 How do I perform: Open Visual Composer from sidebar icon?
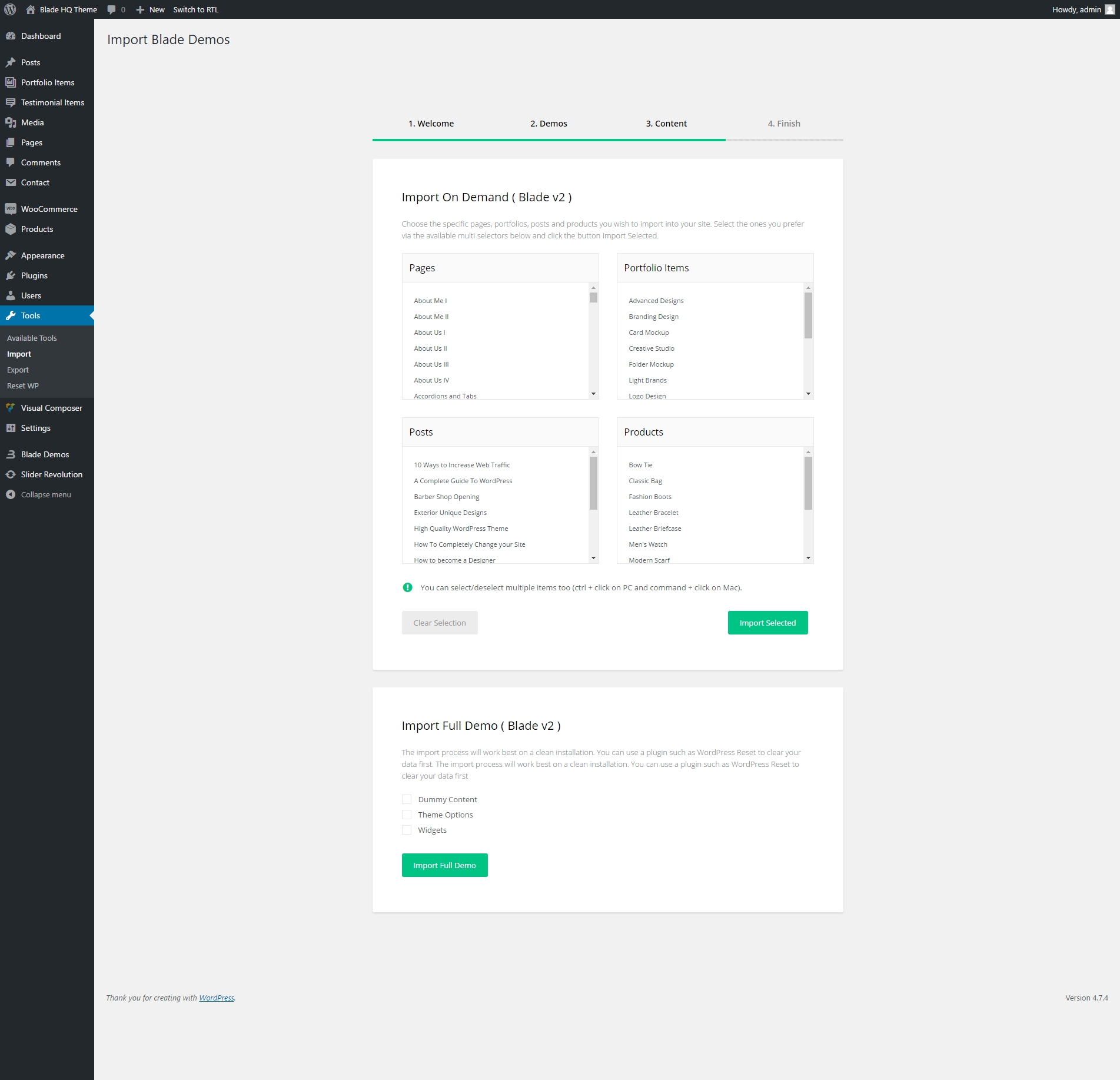(11, 408)
